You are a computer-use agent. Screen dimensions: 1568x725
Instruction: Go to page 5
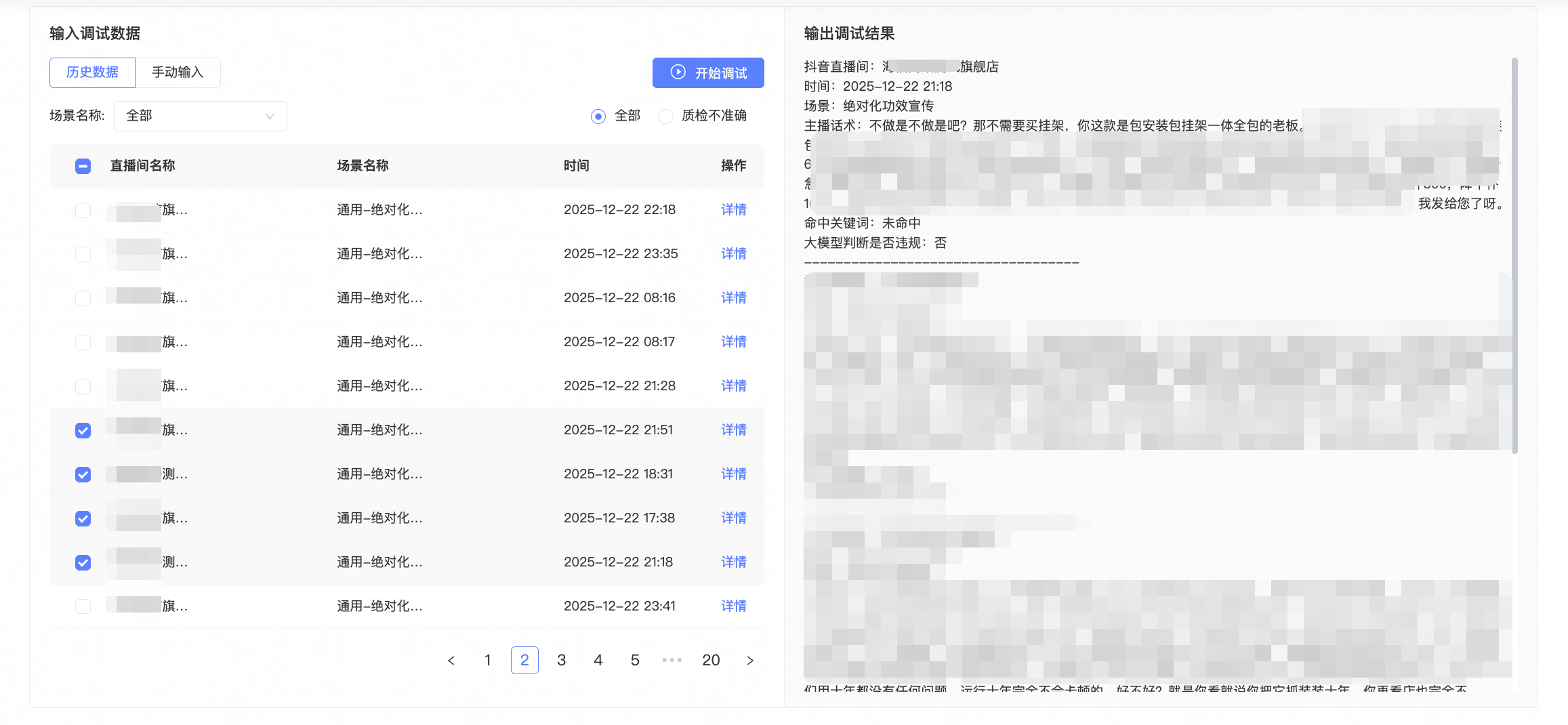(x=635, y=661)
